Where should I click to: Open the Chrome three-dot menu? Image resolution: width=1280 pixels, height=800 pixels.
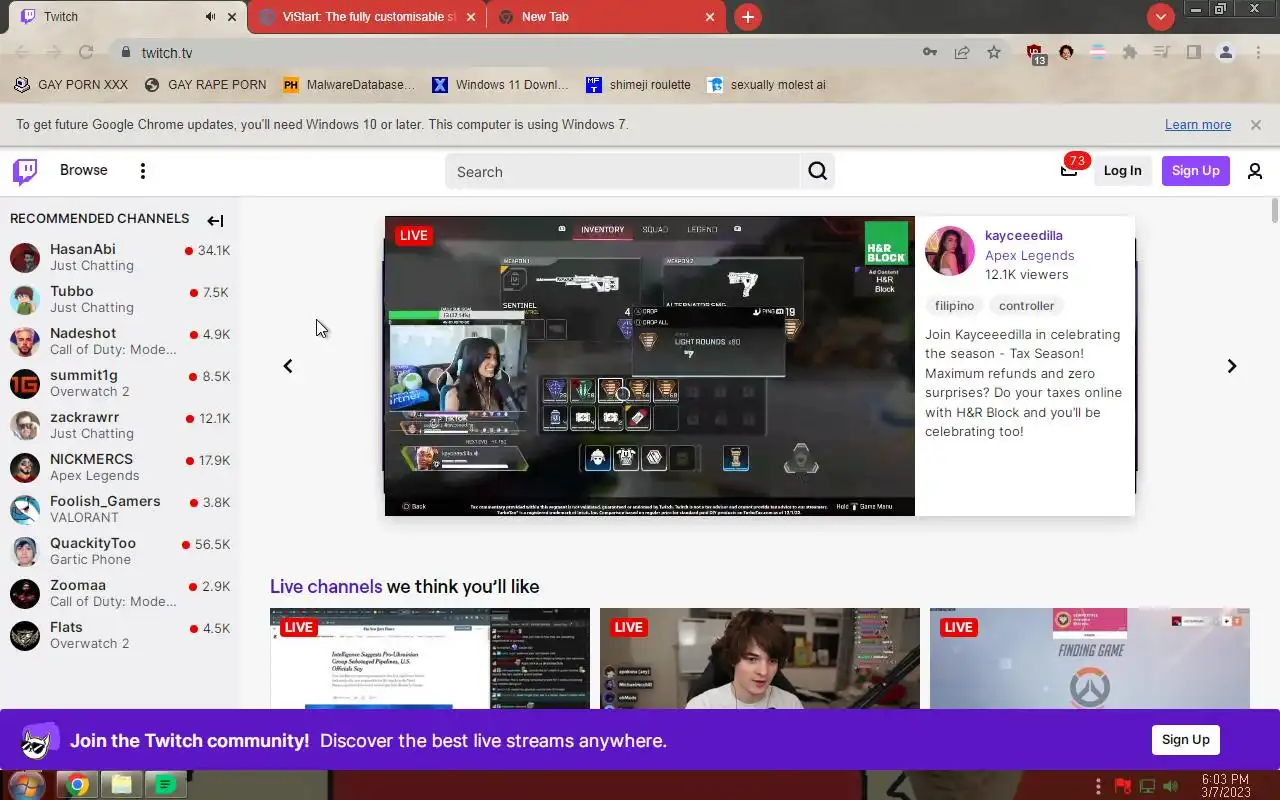pyautogui.click(x=1258, y=53)
